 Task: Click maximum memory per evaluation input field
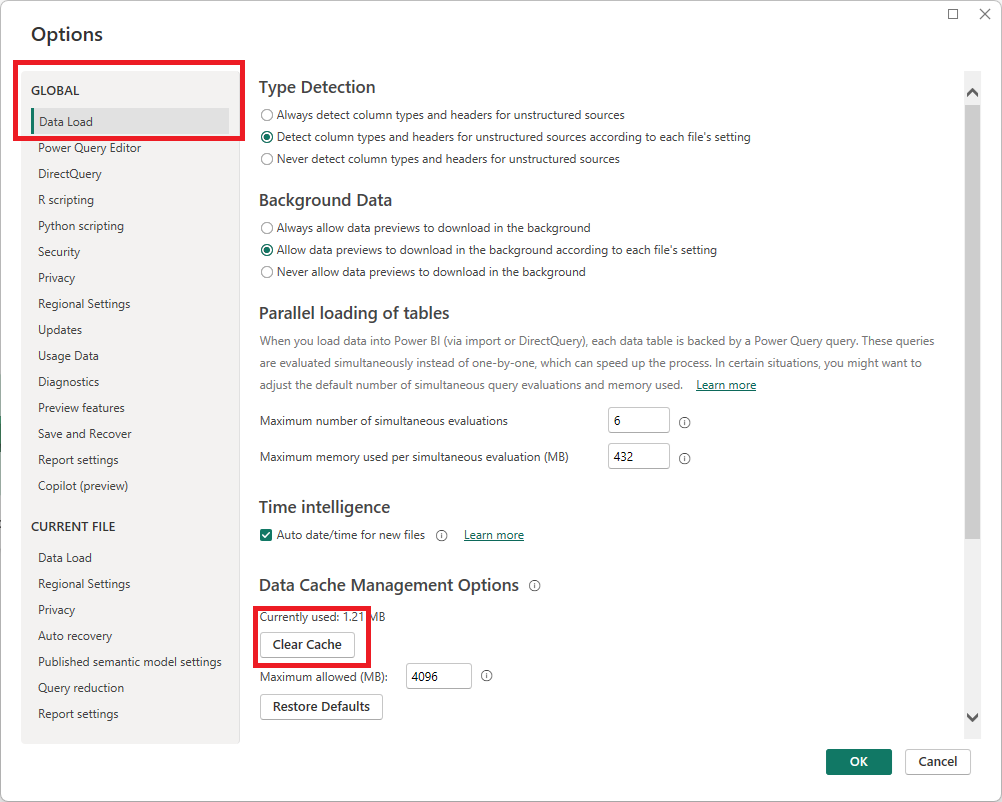click(638, 456)
